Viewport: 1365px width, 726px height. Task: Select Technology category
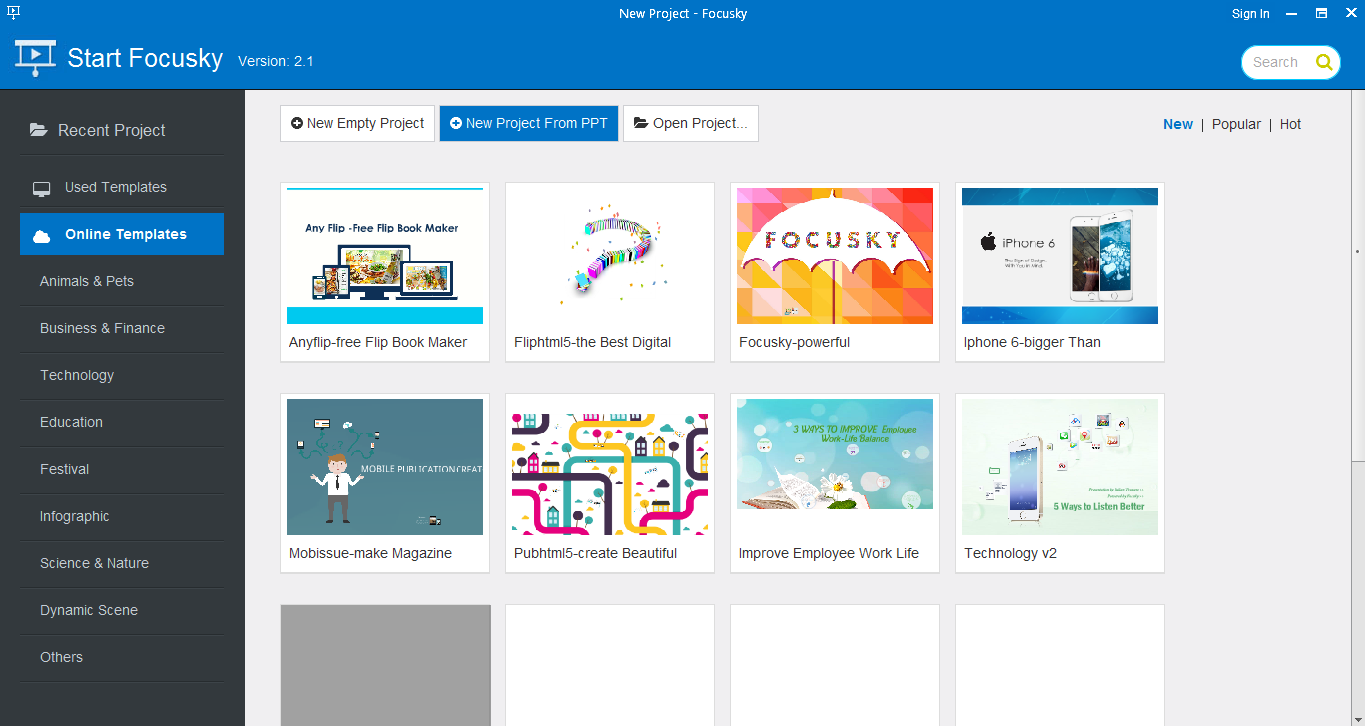point(122,375)
